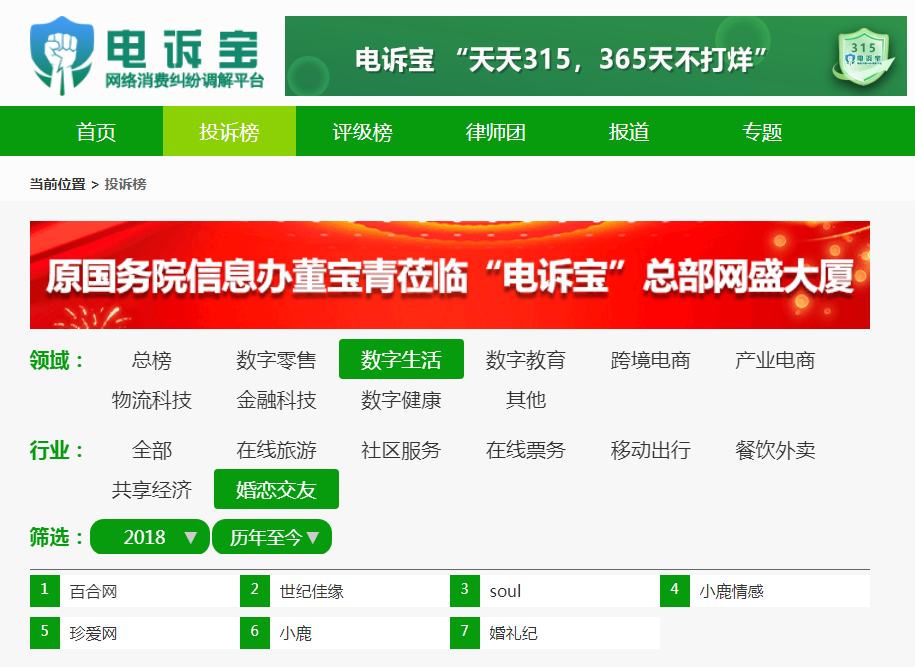The image size is (915, 667).
Task: Choose 其他 field filter
Action: click(526, 400)
